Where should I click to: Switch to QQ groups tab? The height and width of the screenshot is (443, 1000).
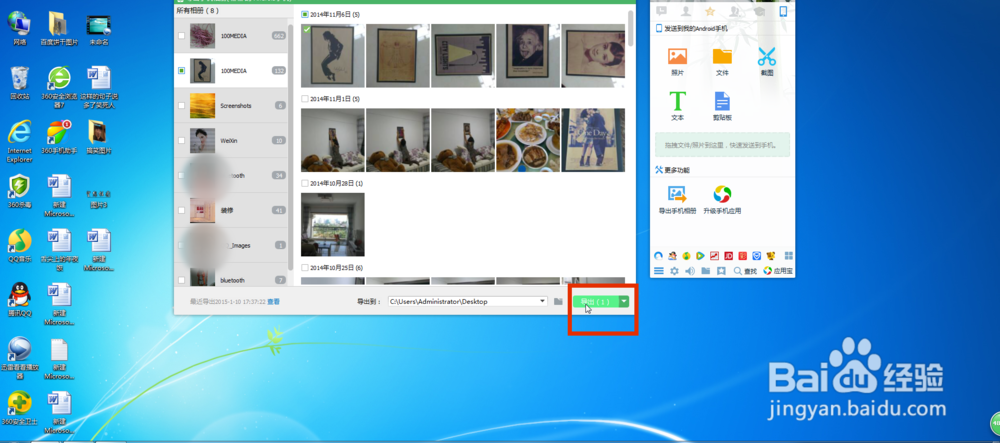pos(735,11)
